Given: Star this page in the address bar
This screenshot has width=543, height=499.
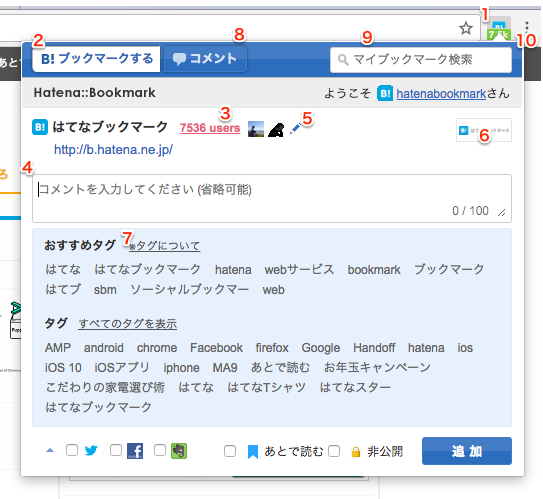Looking at the screenshot, I should click(466, 28).
